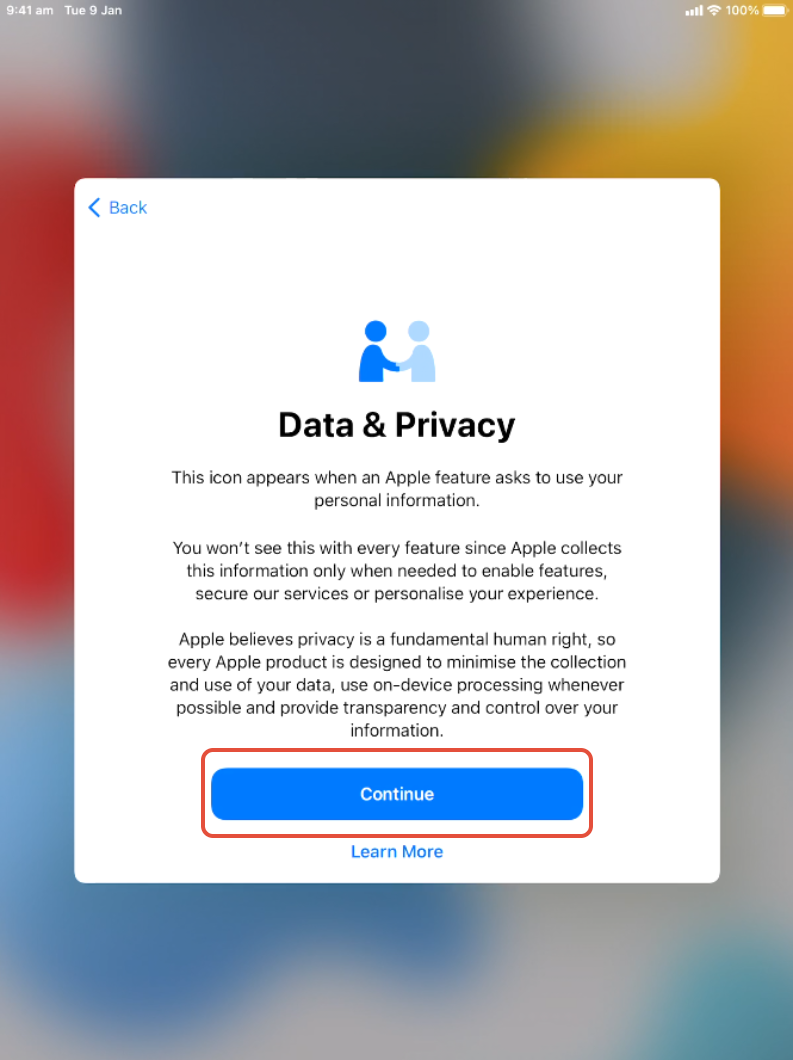Tap the battery icon in status bar
Screen dimensions: 793x1060
(775, 10)
